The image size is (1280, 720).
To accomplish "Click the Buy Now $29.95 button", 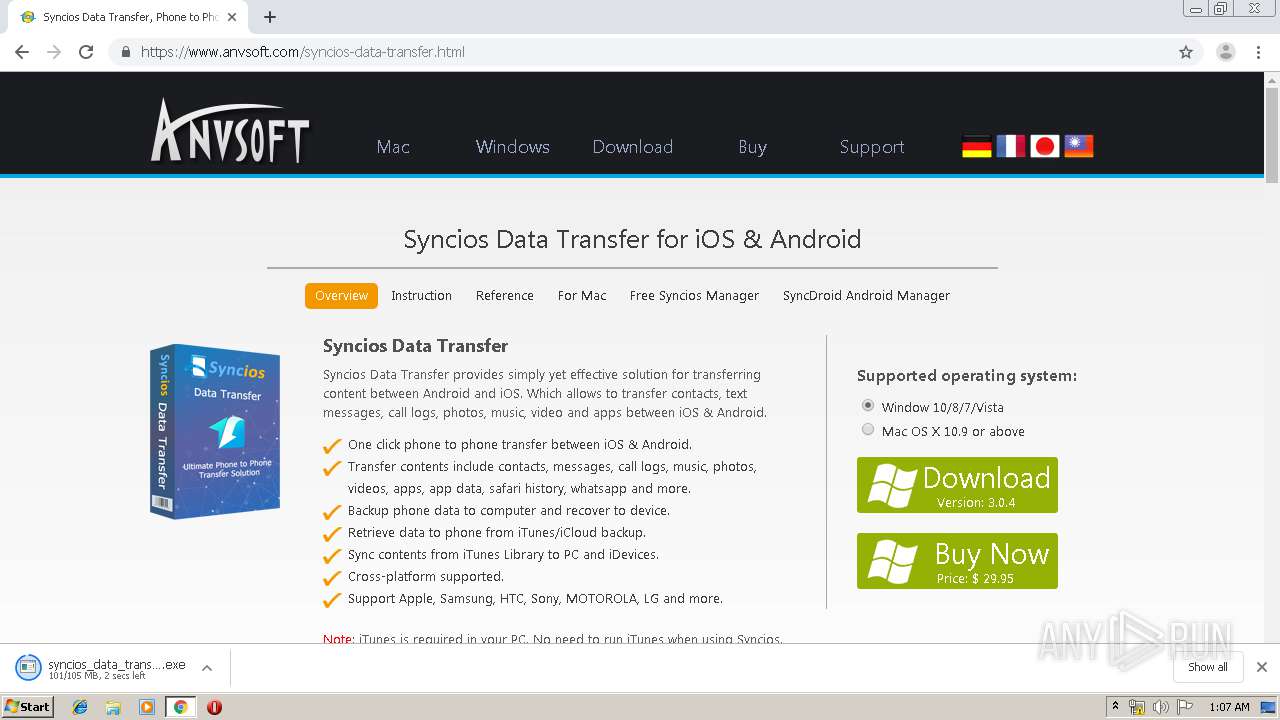I will tap(957, 561).
